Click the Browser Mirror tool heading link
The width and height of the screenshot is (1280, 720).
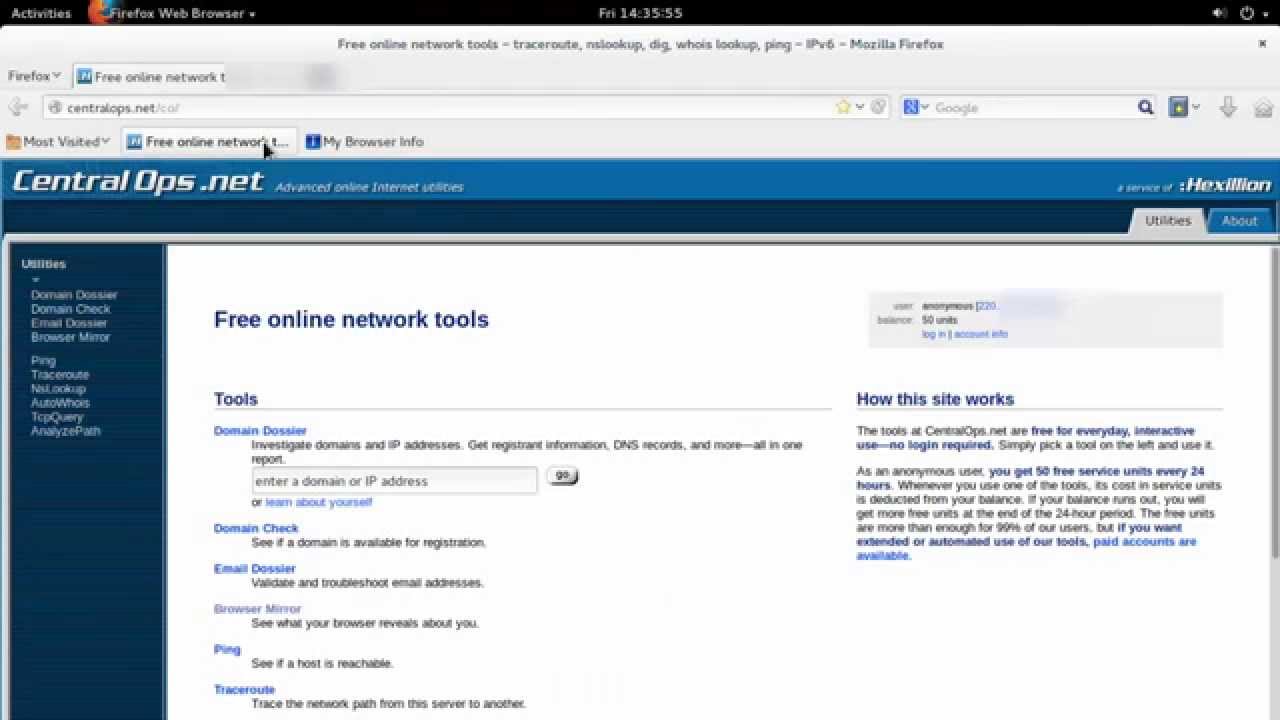(257, 609)
